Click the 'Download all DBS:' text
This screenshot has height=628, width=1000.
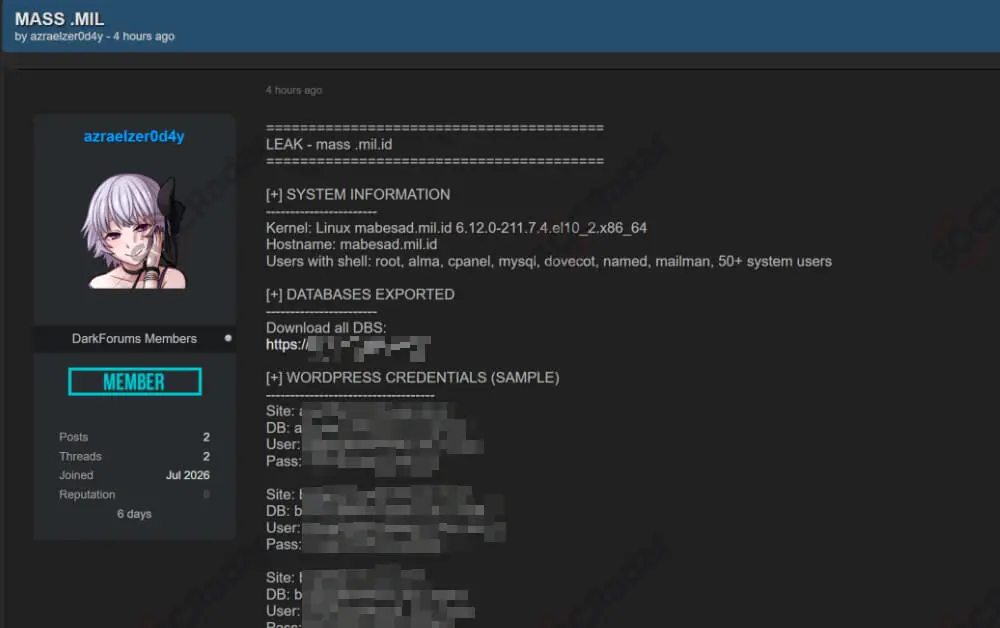click(x=326, y=328)
